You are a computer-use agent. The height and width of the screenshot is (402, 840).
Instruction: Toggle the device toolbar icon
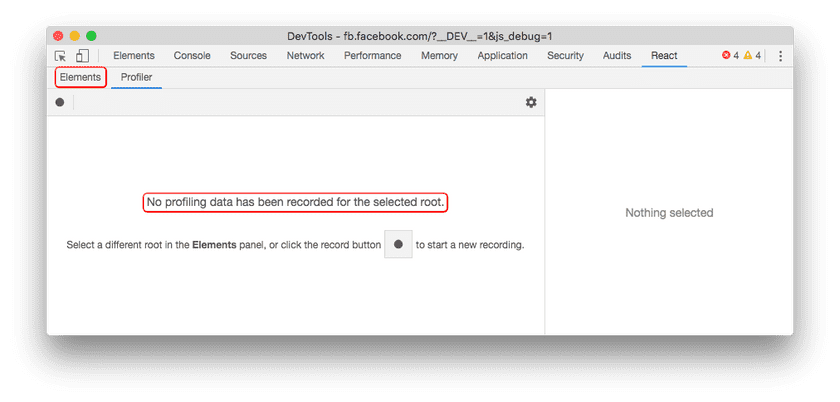coord(82,56)
